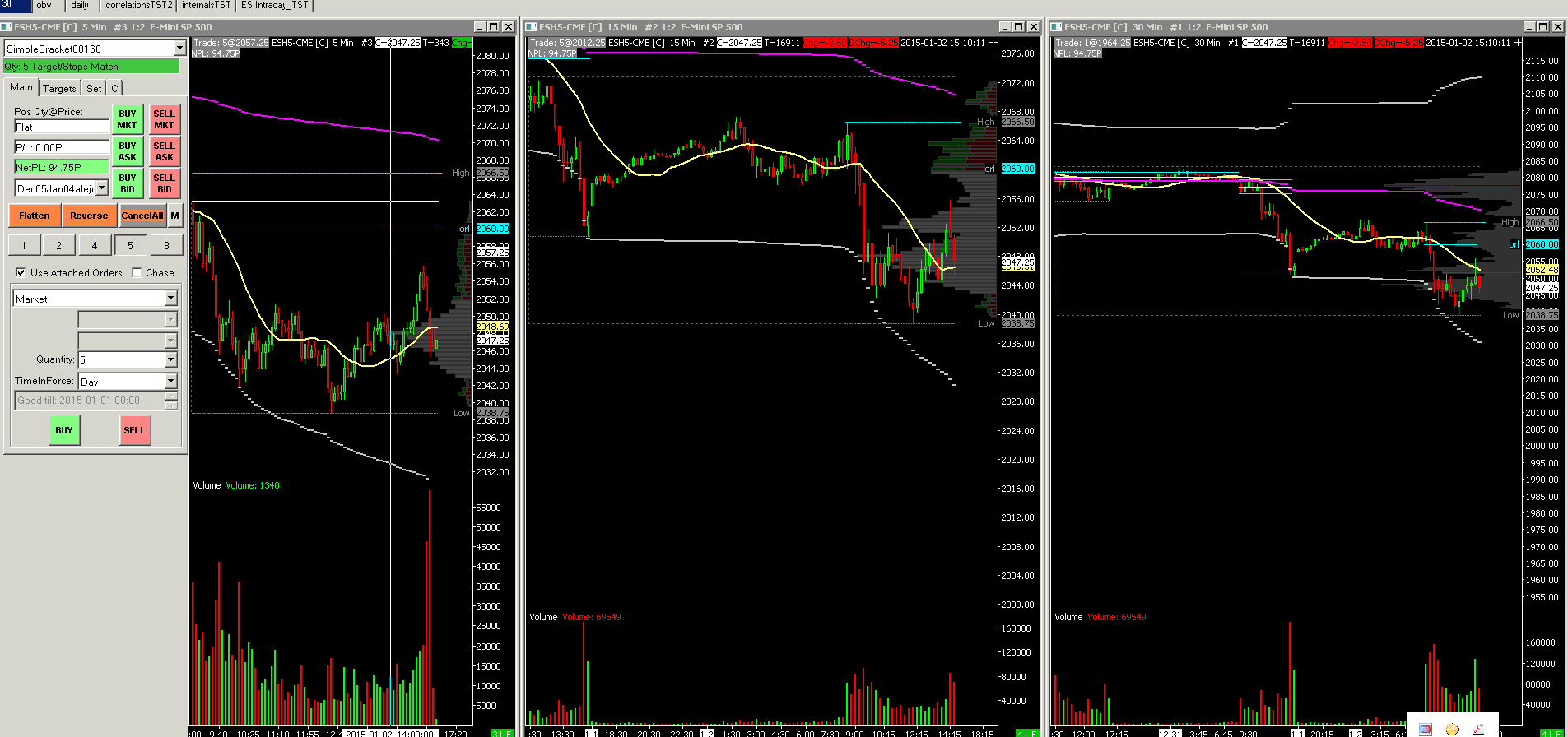Switch to the Main tab
Screen dimensions: 1568x737
pyautogui.click(x=21, y=87)
